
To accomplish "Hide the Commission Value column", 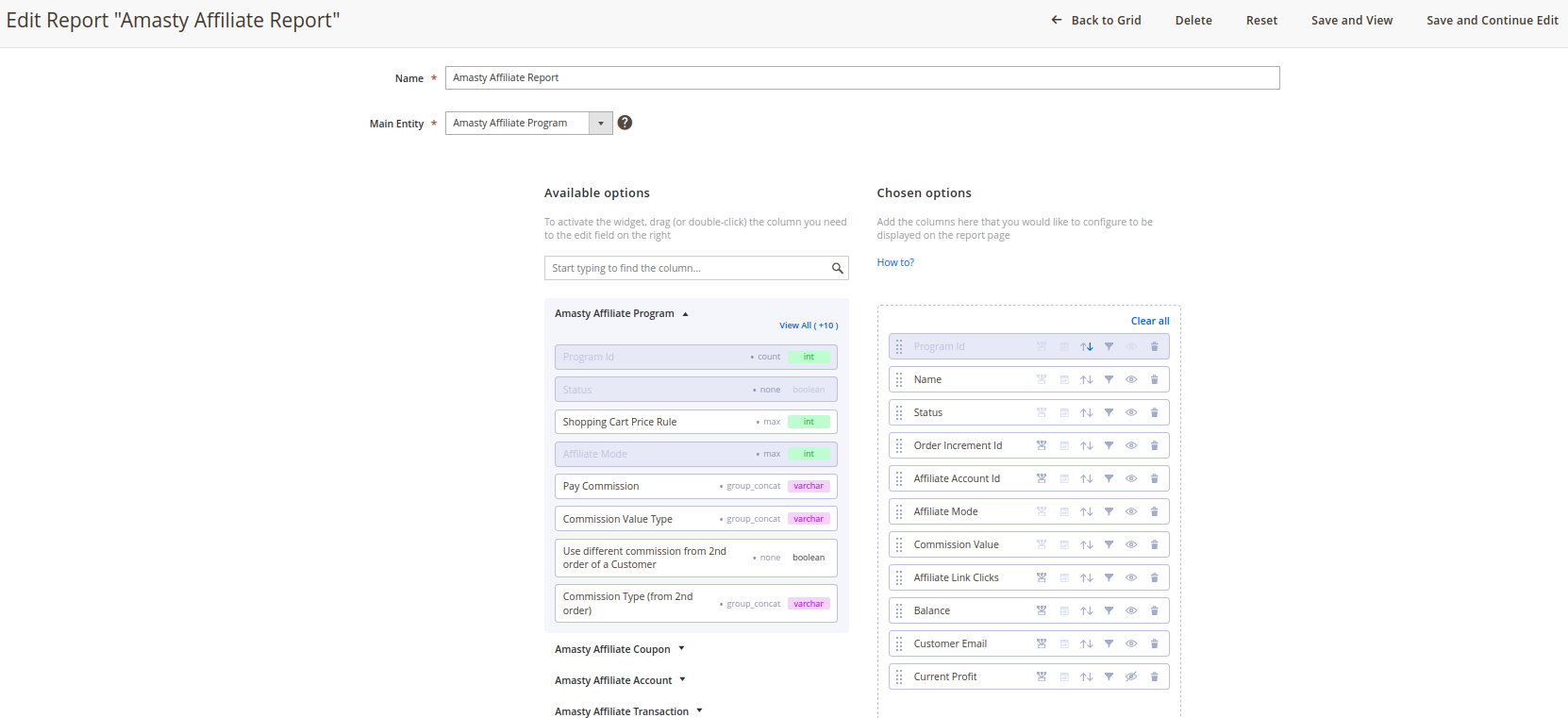I will pos(1131,544).
